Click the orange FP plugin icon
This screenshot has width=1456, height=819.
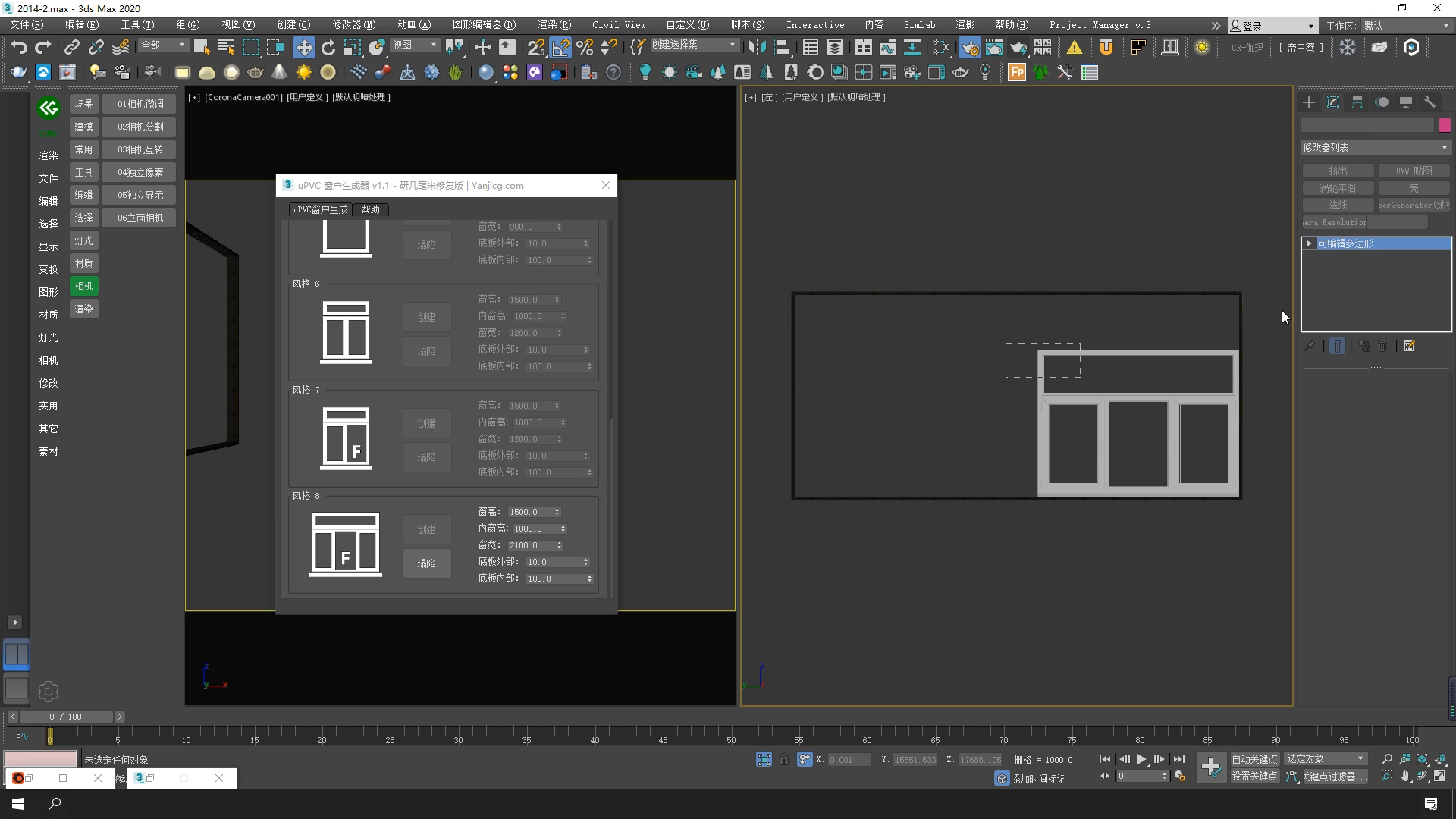click(1016, 73)
